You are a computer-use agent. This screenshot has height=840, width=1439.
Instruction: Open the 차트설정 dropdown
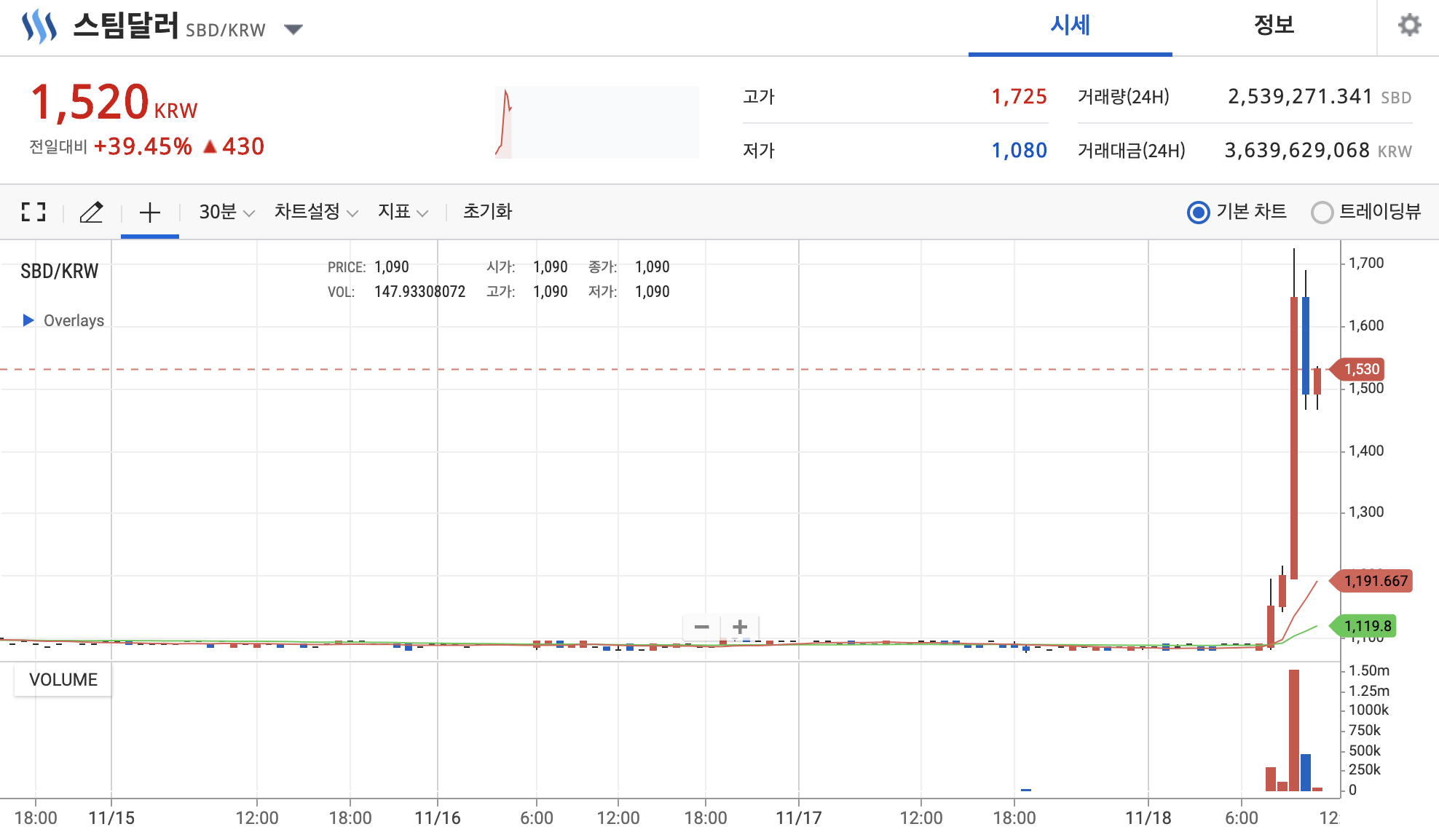315,212
